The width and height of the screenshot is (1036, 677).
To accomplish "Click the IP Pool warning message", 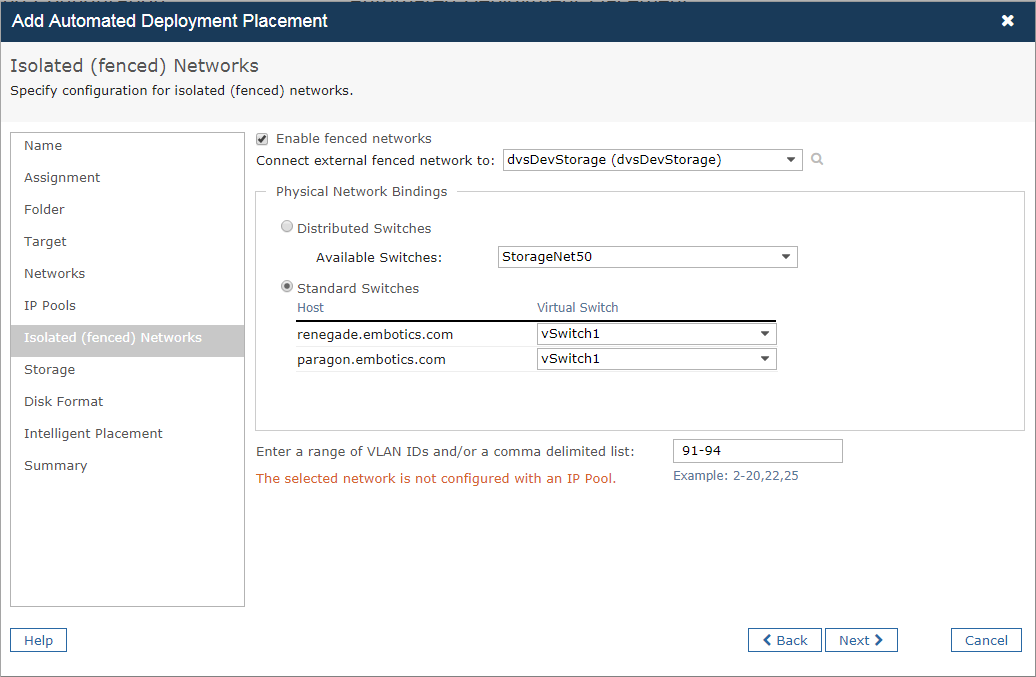I will [436, 479].
